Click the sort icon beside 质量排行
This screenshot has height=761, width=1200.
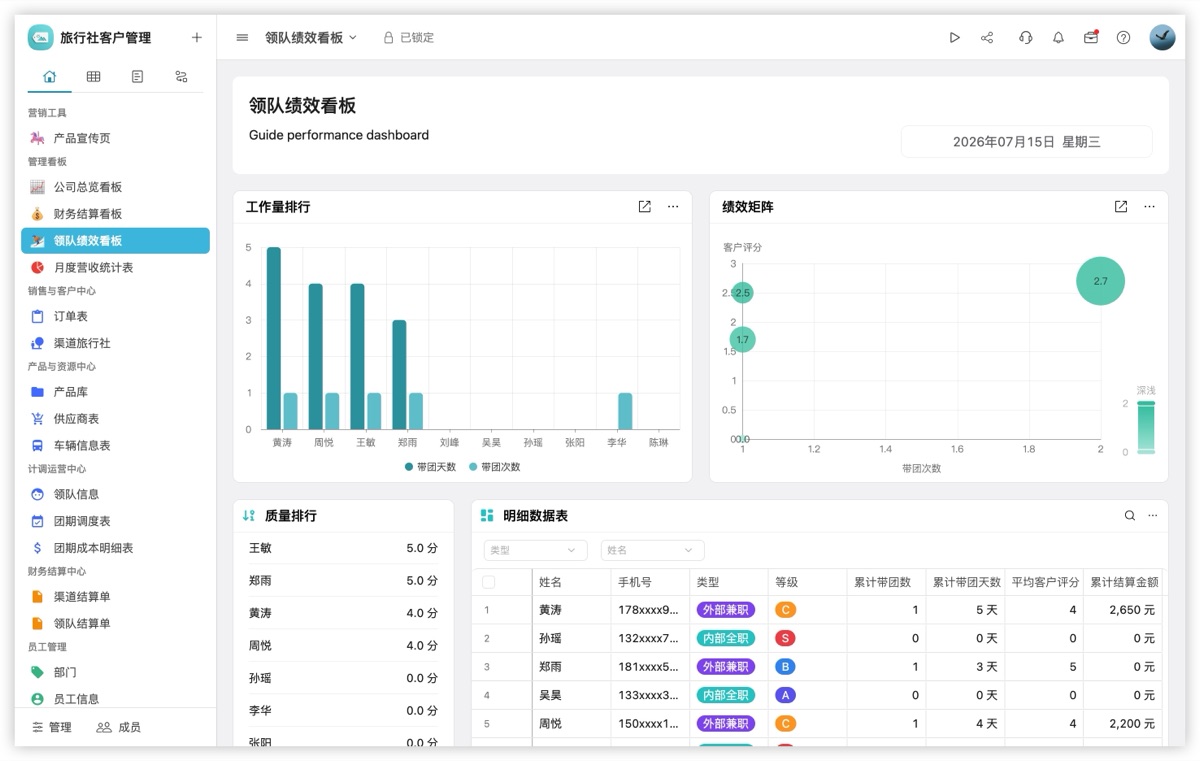click(249, 516)
